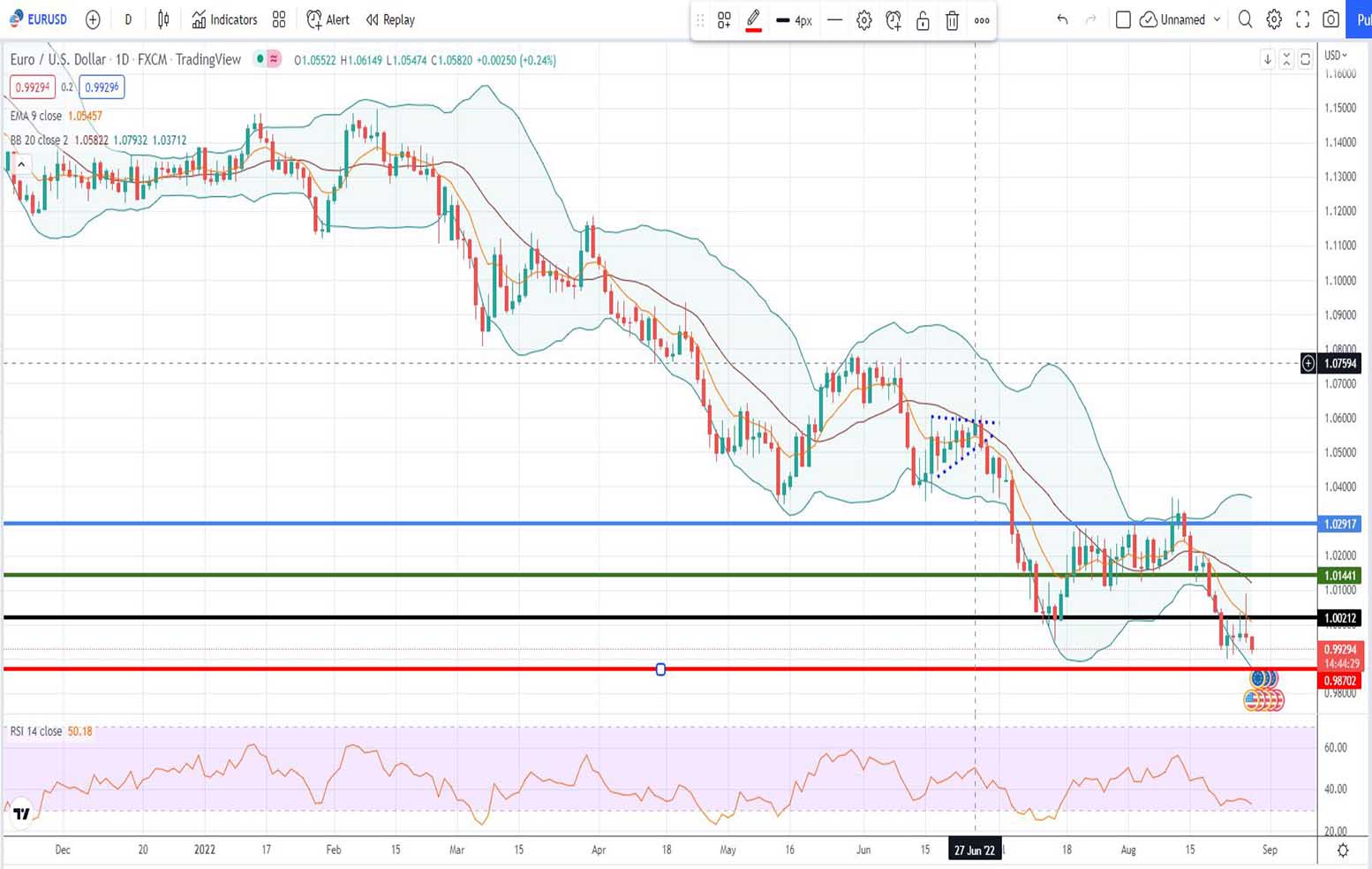Viewport: 1372px width, 869px height.
Task: Click the Alert button
Action: [x=328, y=19]
